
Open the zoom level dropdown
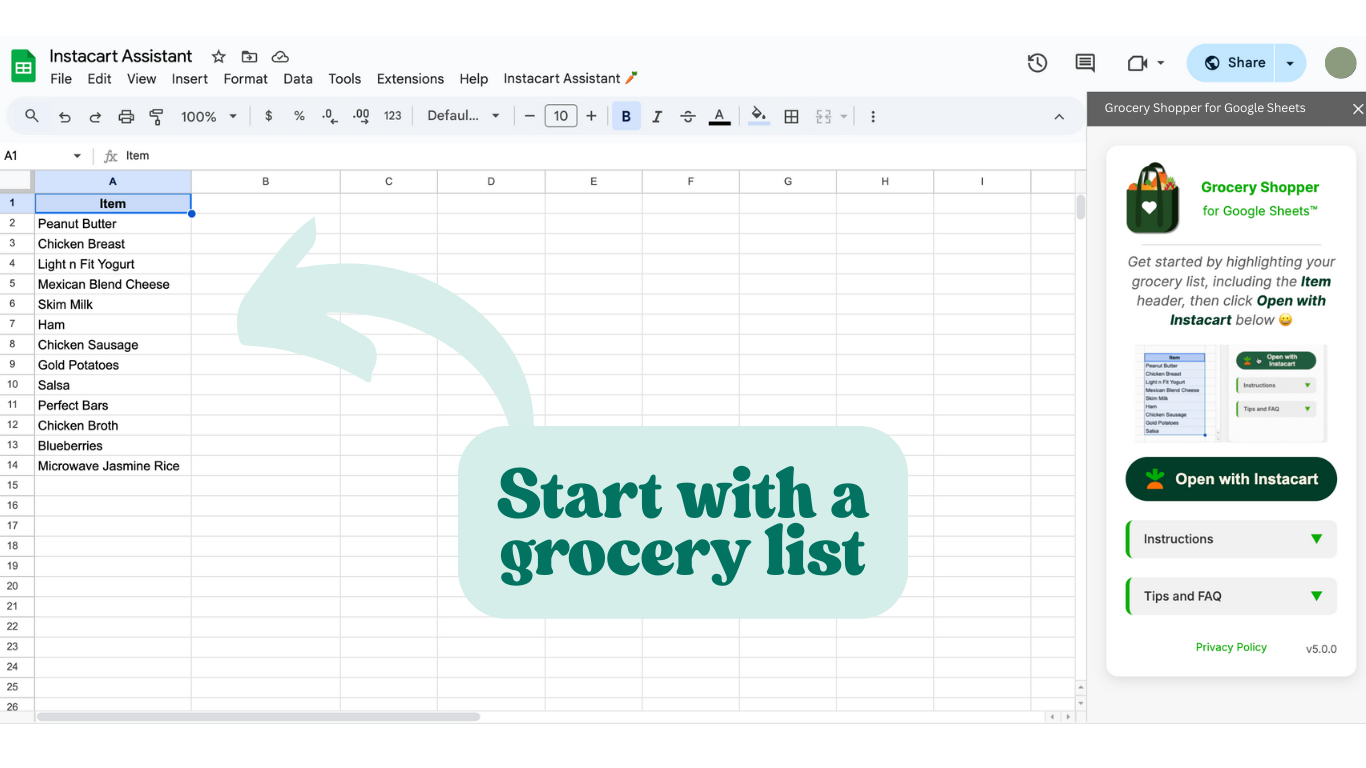pyautogui.click(x=207, y=116)
